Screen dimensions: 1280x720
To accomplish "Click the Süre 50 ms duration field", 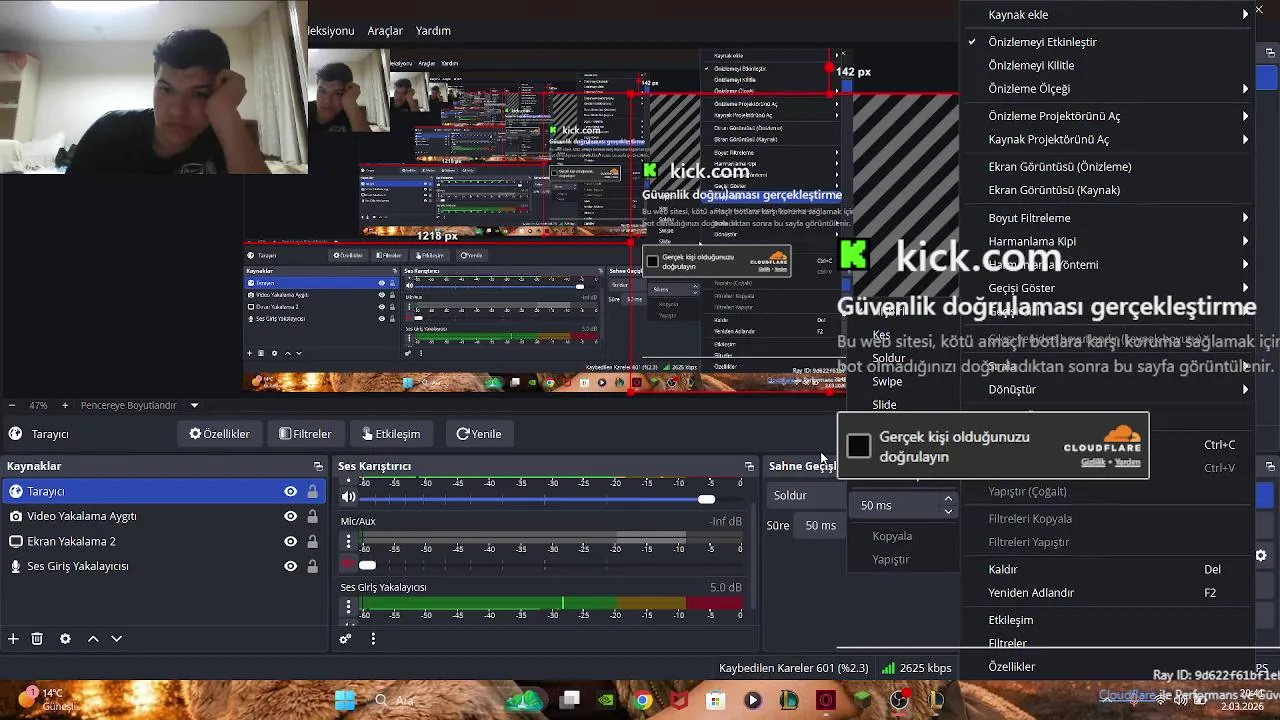I will click(x=820, y=525).
